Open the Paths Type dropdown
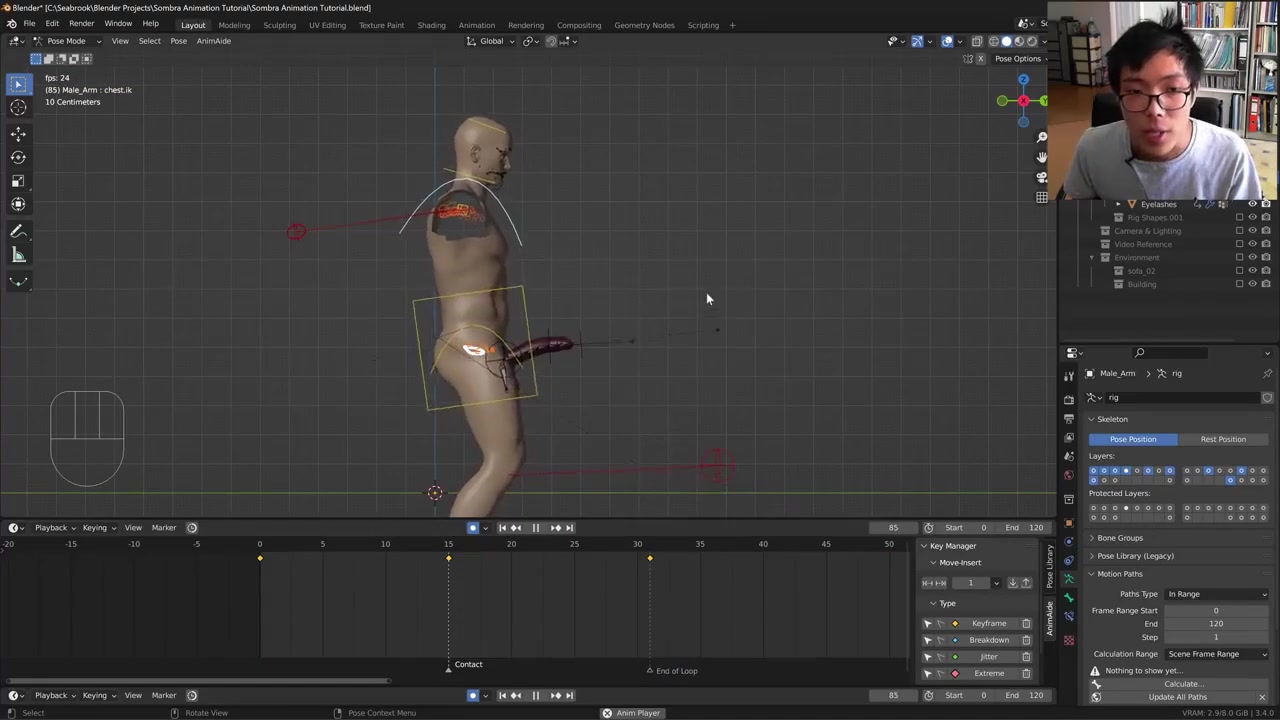 (x=1216, y=594)
